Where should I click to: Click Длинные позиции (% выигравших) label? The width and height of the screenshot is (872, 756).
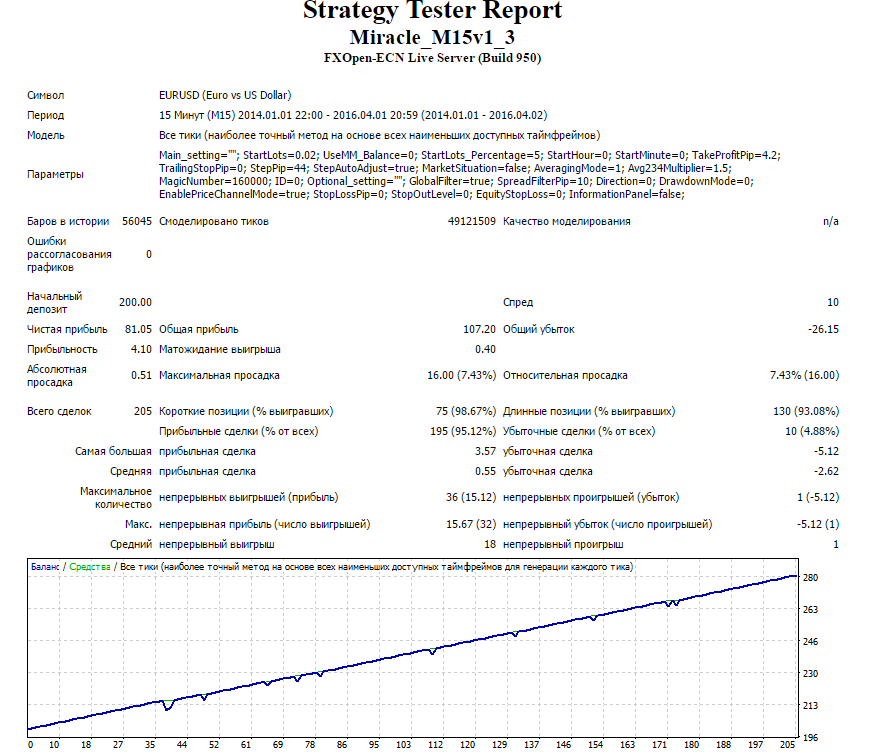589,412
